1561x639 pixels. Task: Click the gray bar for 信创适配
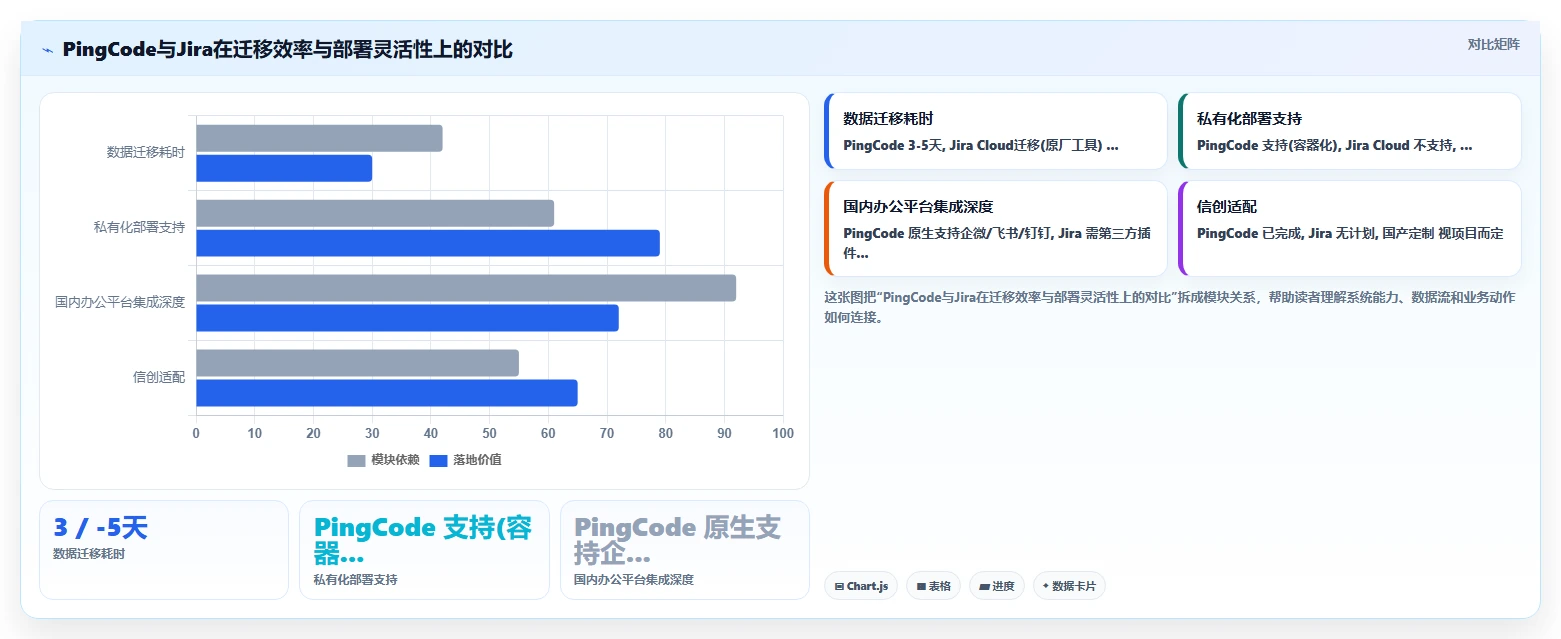(x=357, y=363)
